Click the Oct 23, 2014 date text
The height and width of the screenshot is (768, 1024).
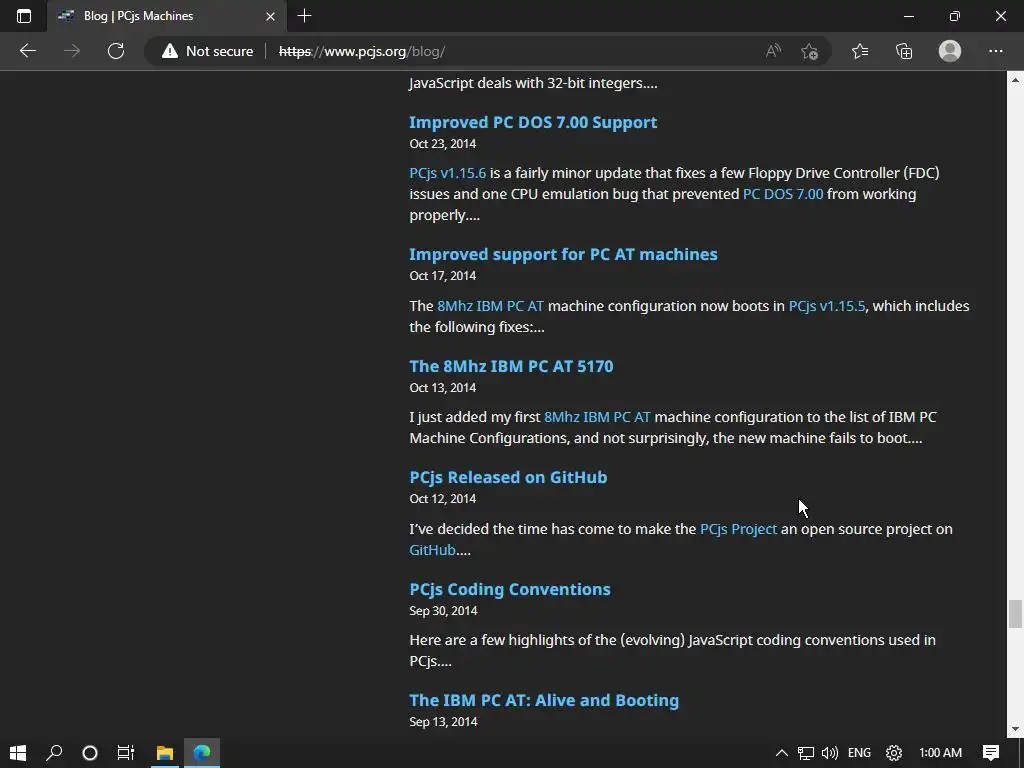(x=443, y=144)
